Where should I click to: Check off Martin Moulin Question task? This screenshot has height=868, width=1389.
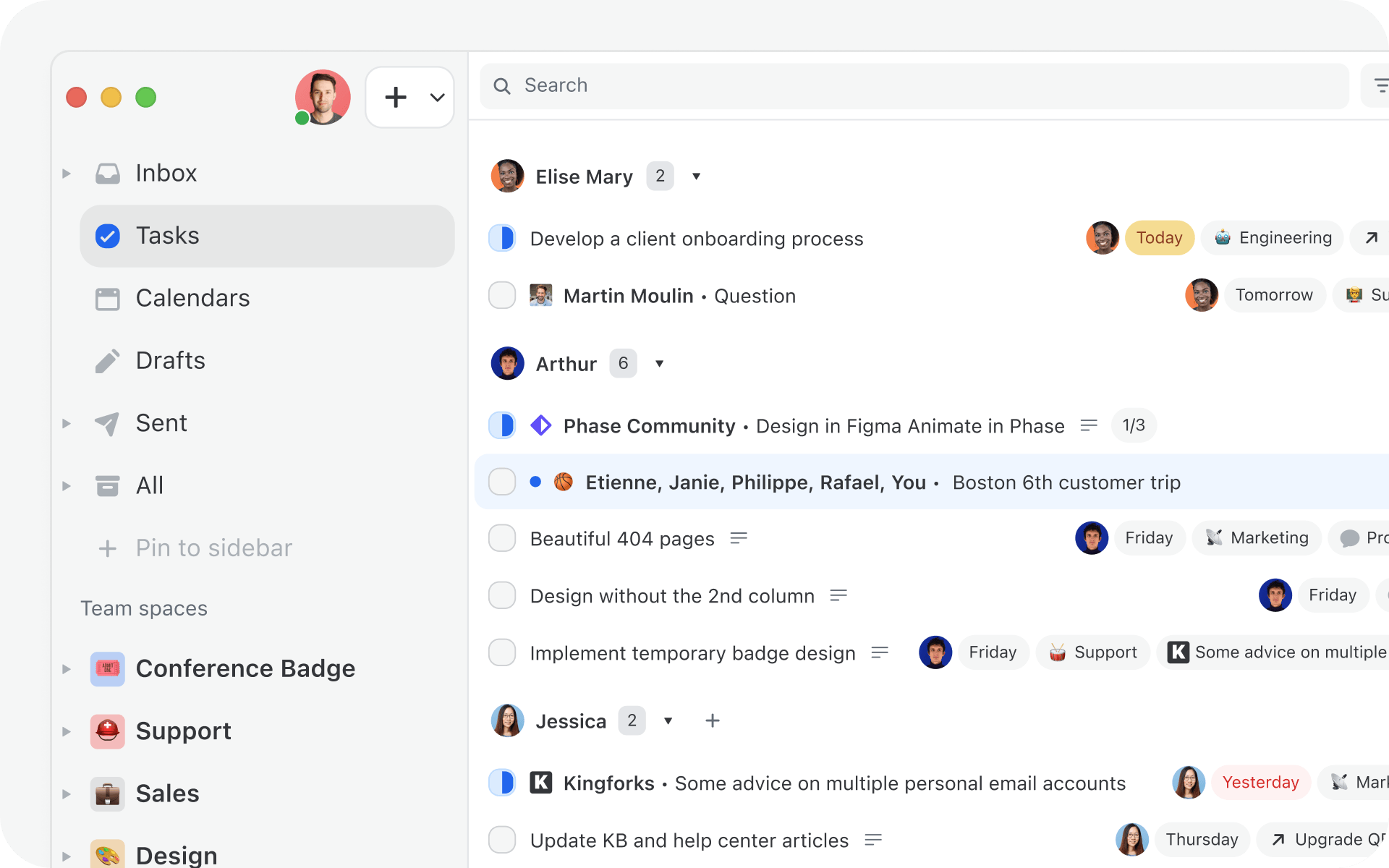[502, 295]
